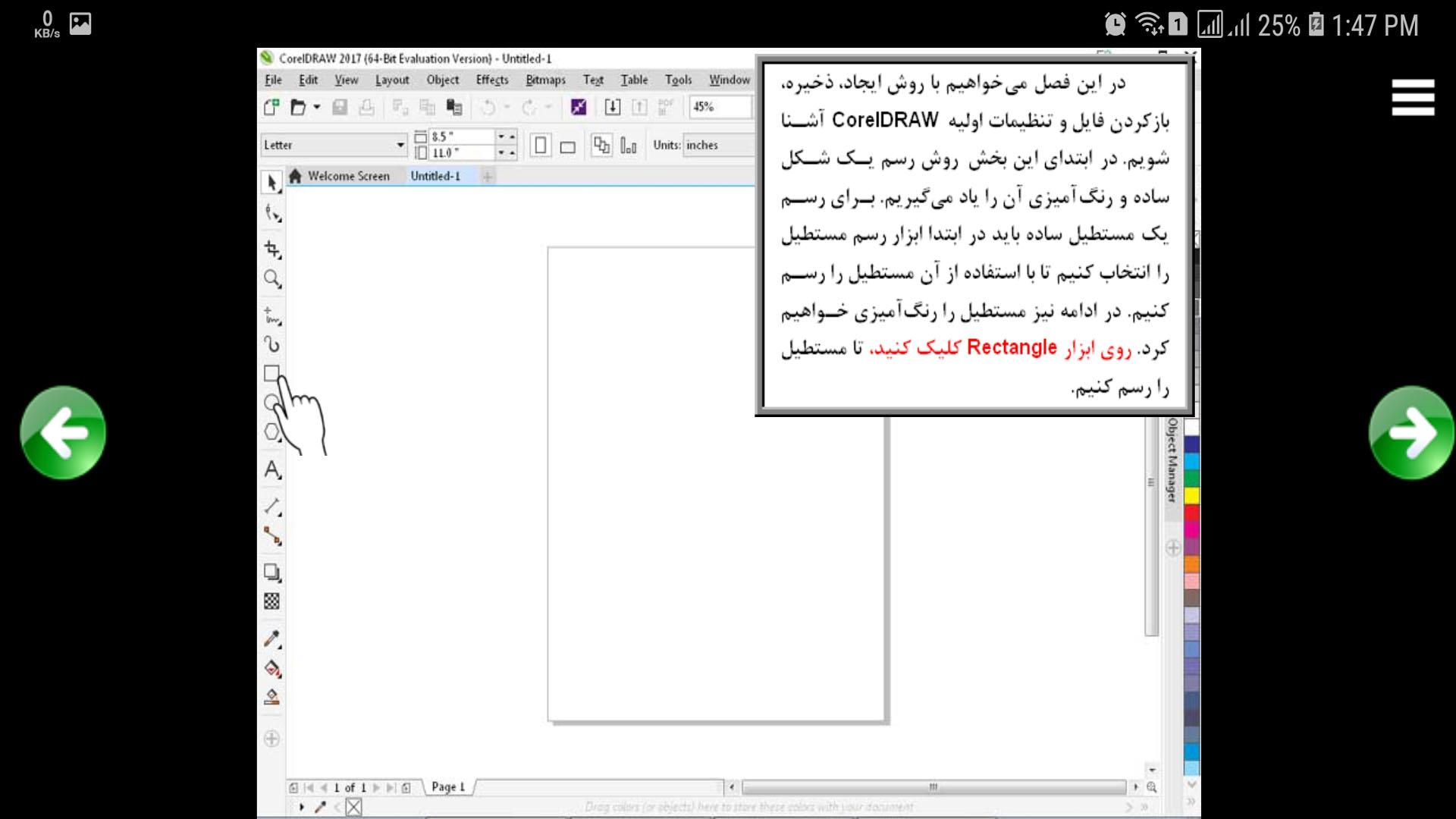The image size is (1456, 819).
Task: Open the 45% zoom level dropdown
Action: click(721, 107)
